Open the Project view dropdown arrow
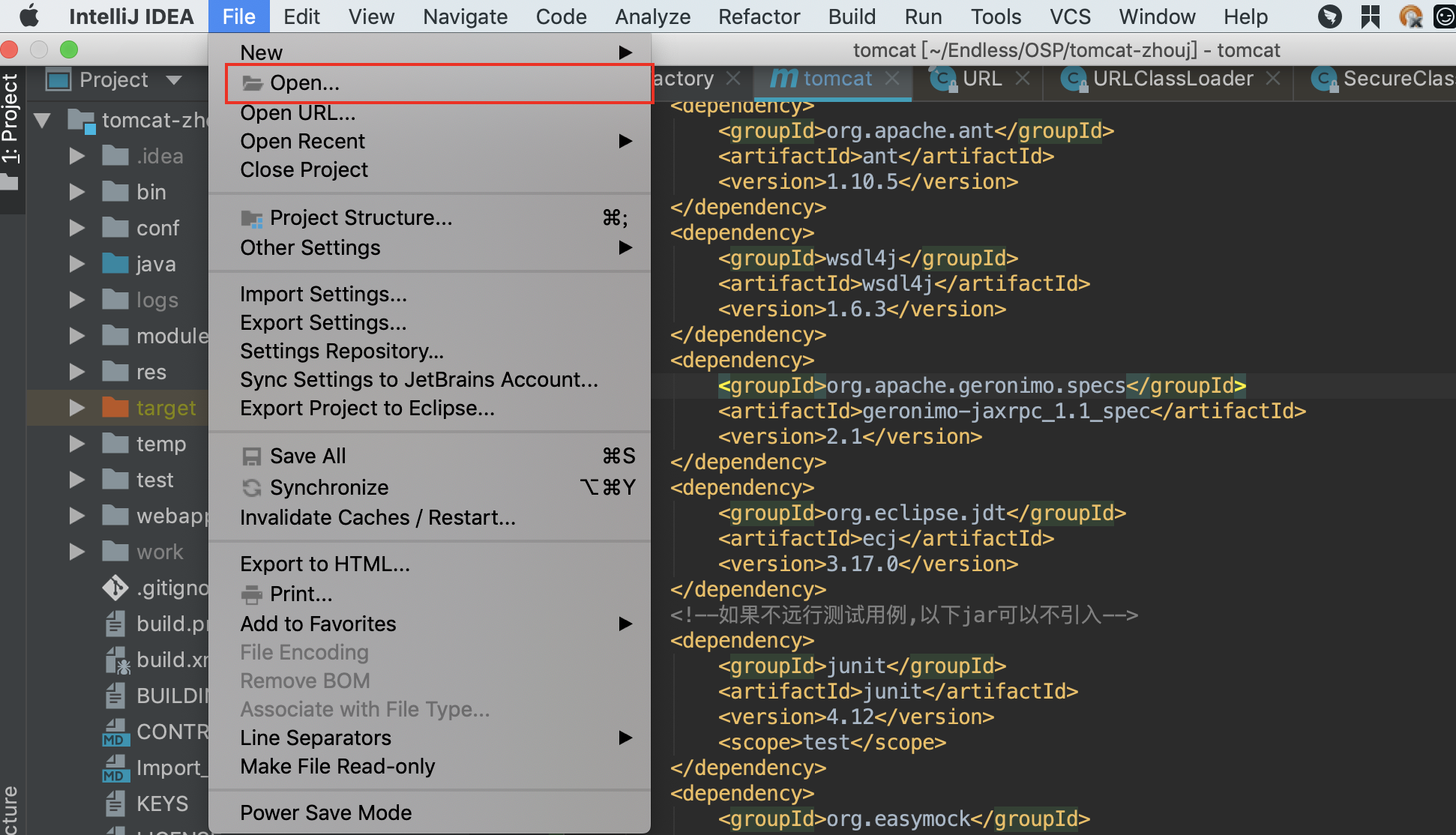 tap(174, 80)
